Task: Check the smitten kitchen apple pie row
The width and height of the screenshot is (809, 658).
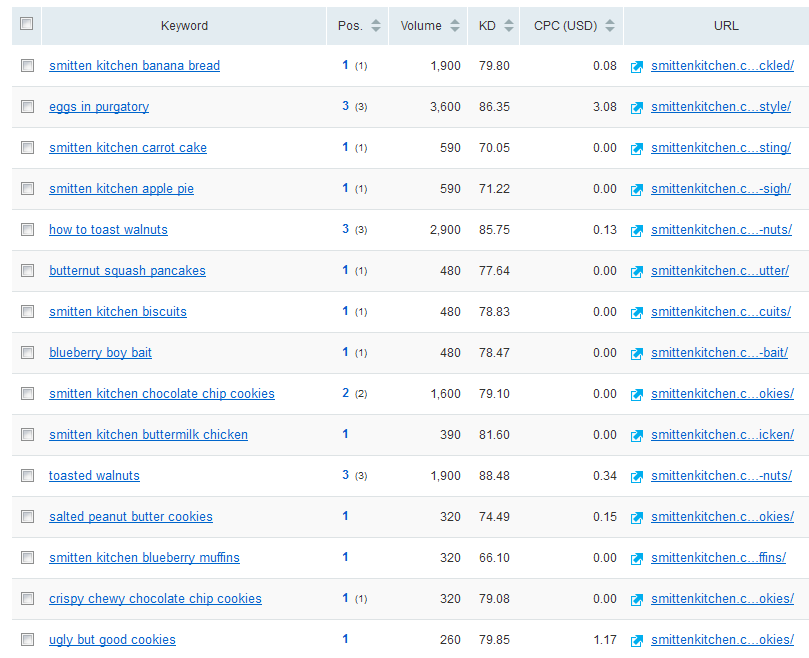Action: [27, 188]
